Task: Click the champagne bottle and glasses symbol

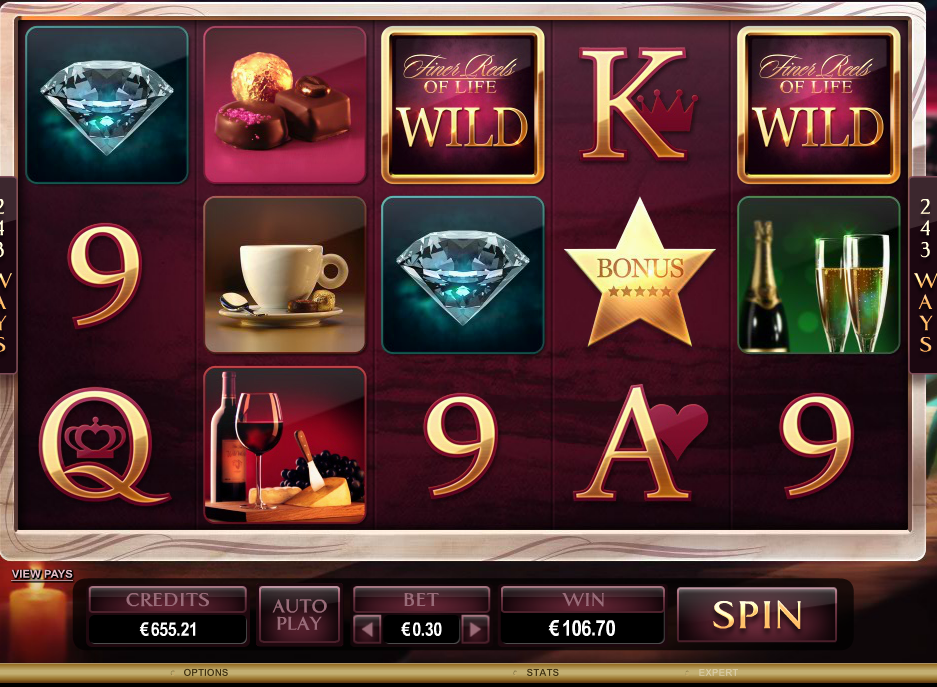Action: tap(819, 275)
